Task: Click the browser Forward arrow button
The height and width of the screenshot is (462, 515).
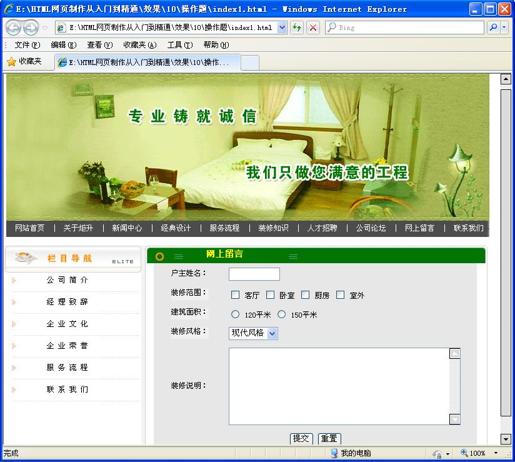Action: tap(31, 28)
